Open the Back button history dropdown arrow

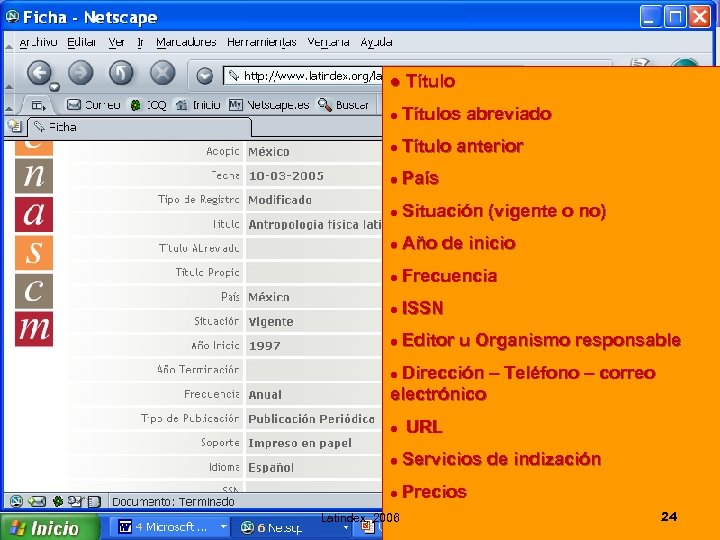(x=55, y=86)
